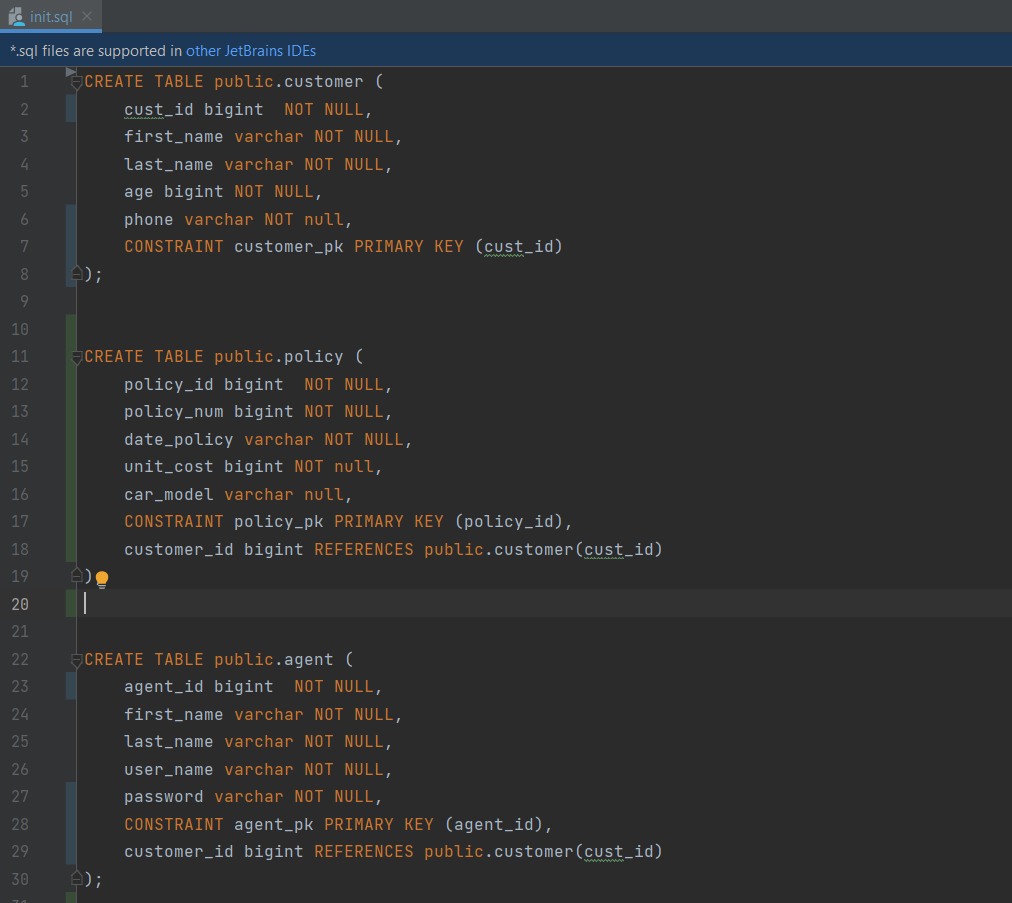
Task: Collapse fold marker at customer table end
Action: click(76, 274)
